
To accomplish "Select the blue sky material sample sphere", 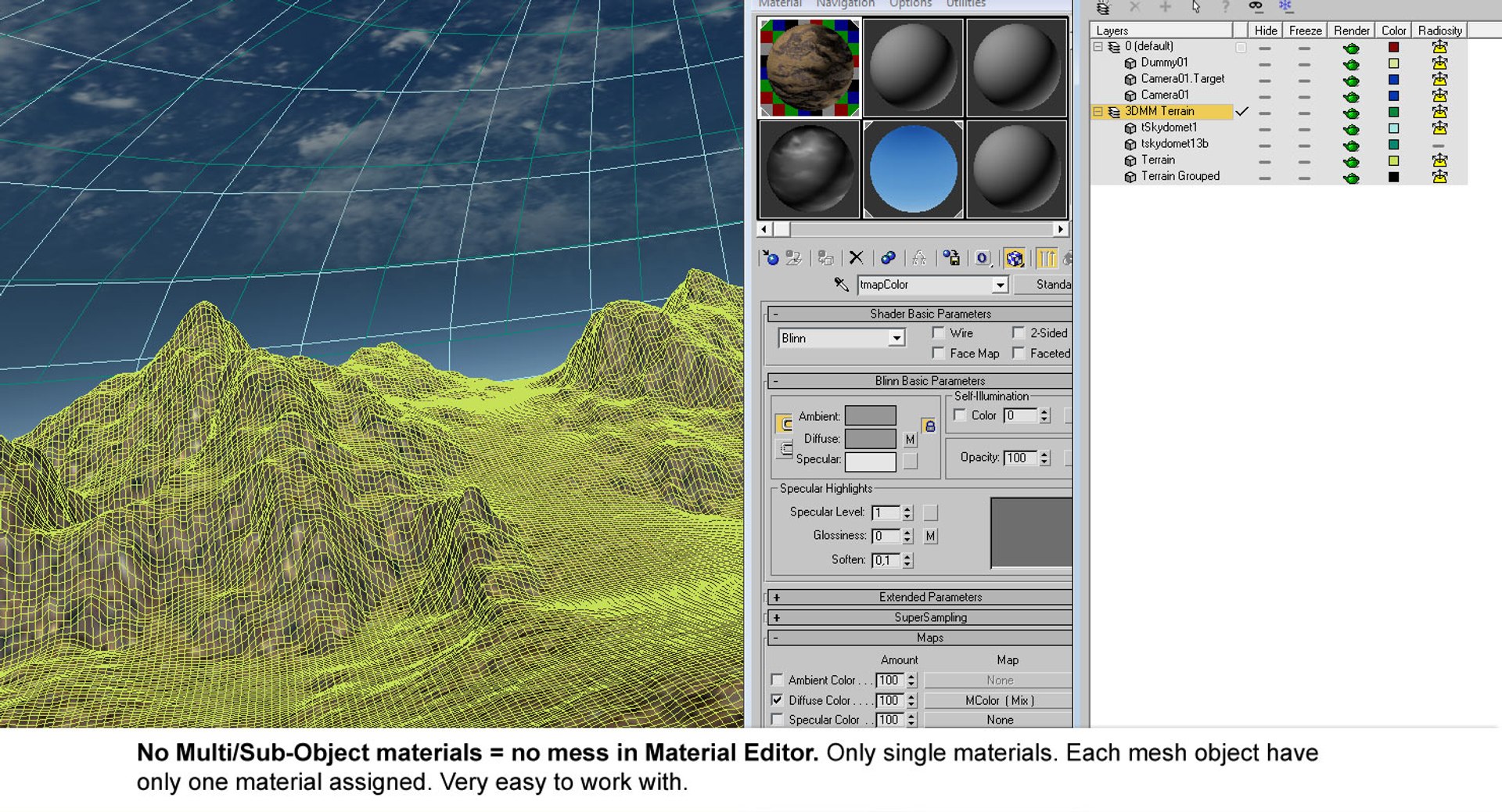I will (x=913, y=169).
